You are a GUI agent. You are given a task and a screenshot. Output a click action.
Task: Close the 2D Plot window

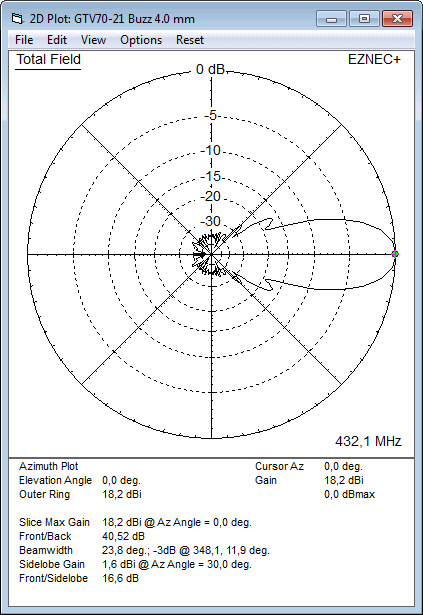(x=397, y=19)
